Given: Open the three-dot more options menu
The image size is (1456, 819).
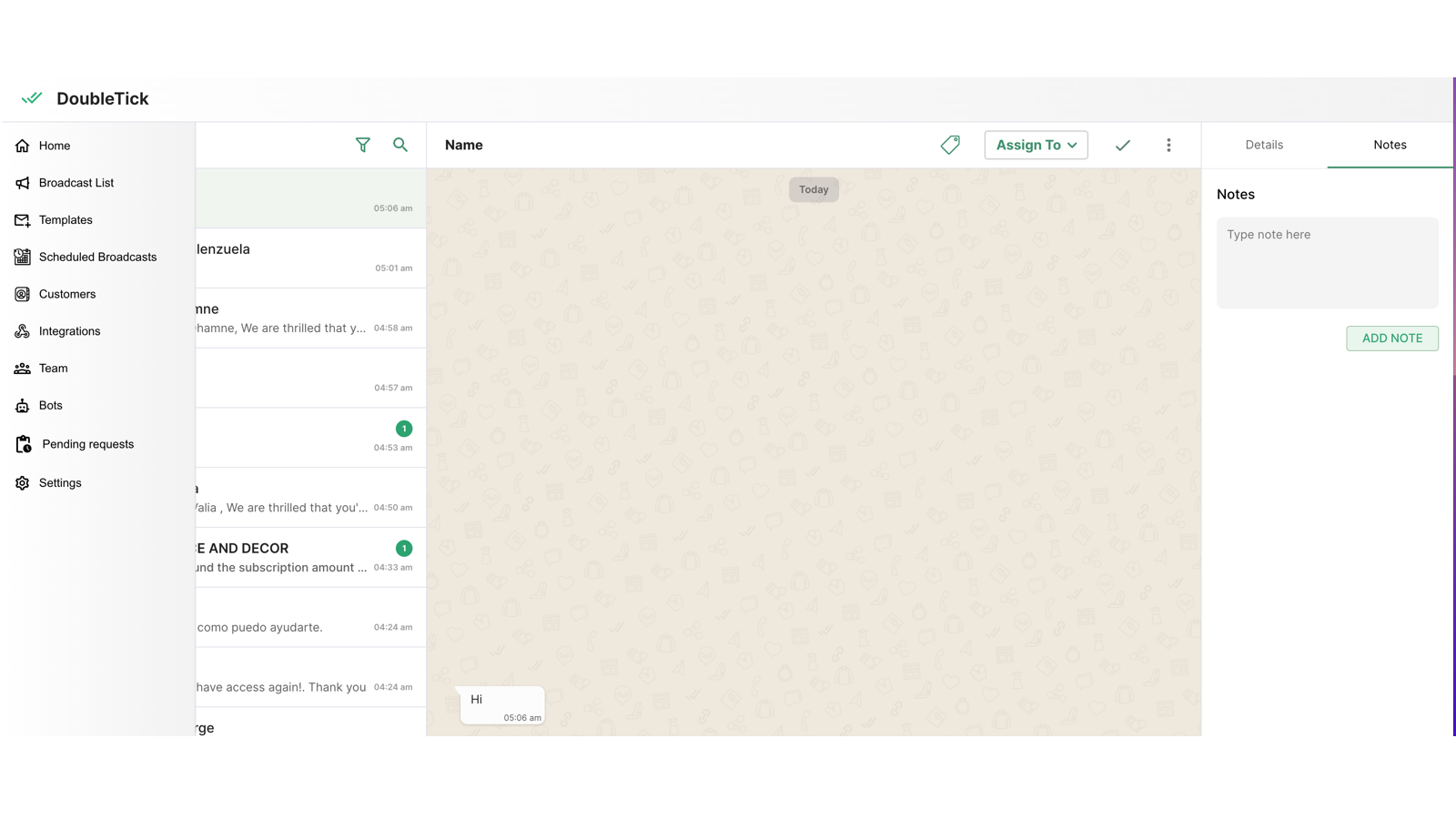Looking at the screenshot, I should [x=1169, y=145].
